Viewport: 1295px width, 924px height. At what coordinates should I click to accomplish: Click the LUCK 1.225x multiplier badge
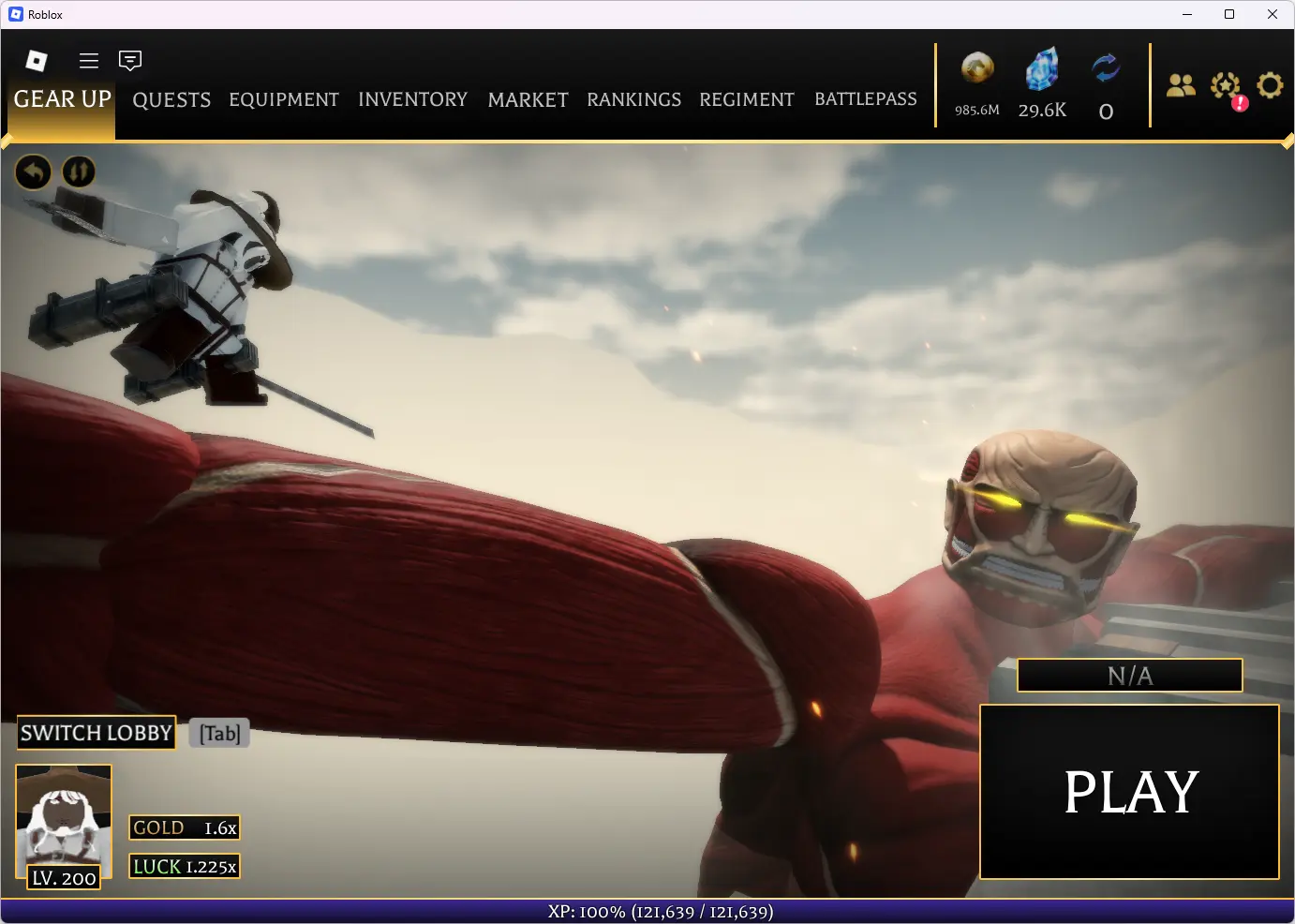click(185, 867)
